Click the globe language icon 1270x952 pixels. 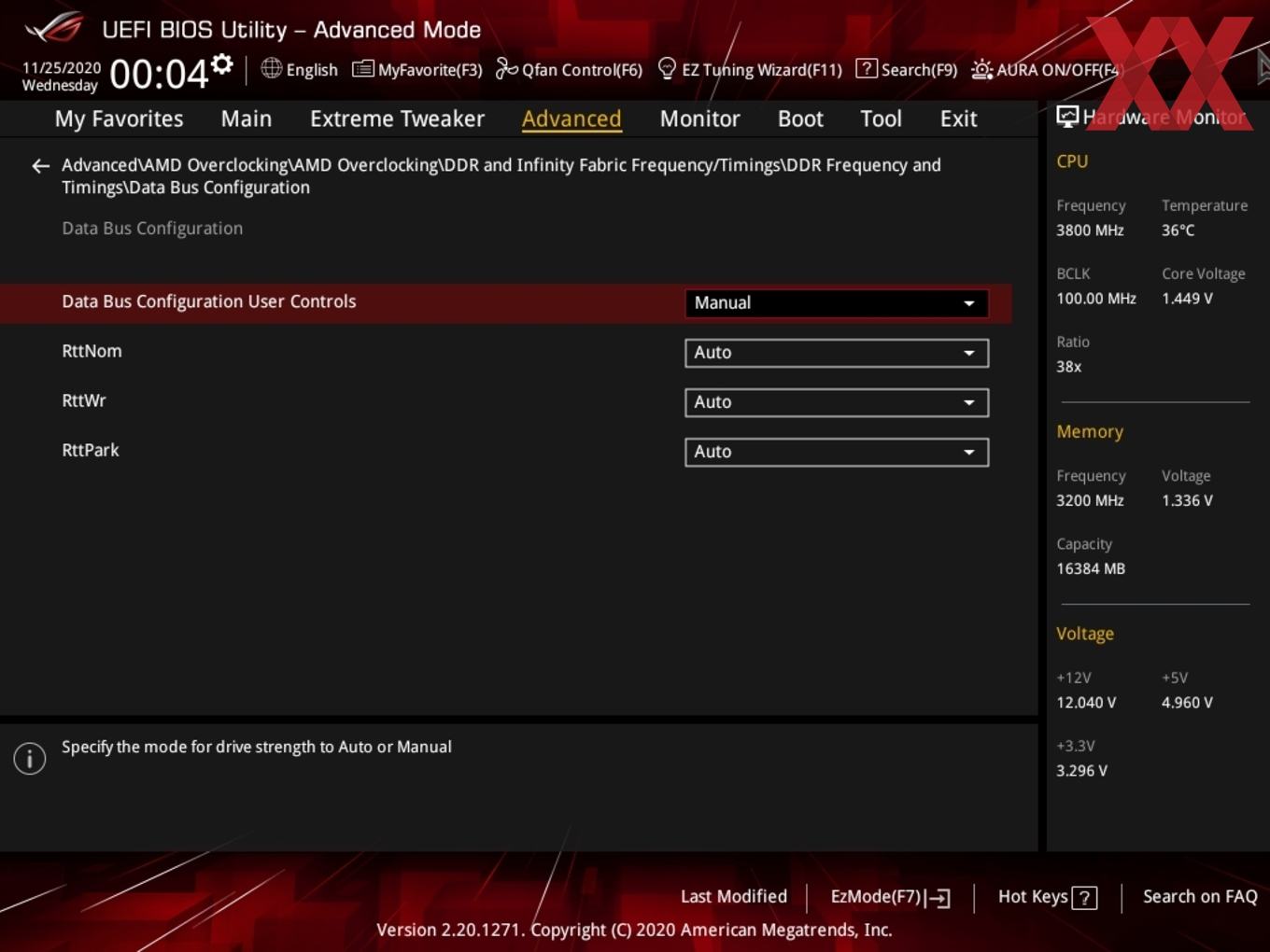[x=271, y=68]
